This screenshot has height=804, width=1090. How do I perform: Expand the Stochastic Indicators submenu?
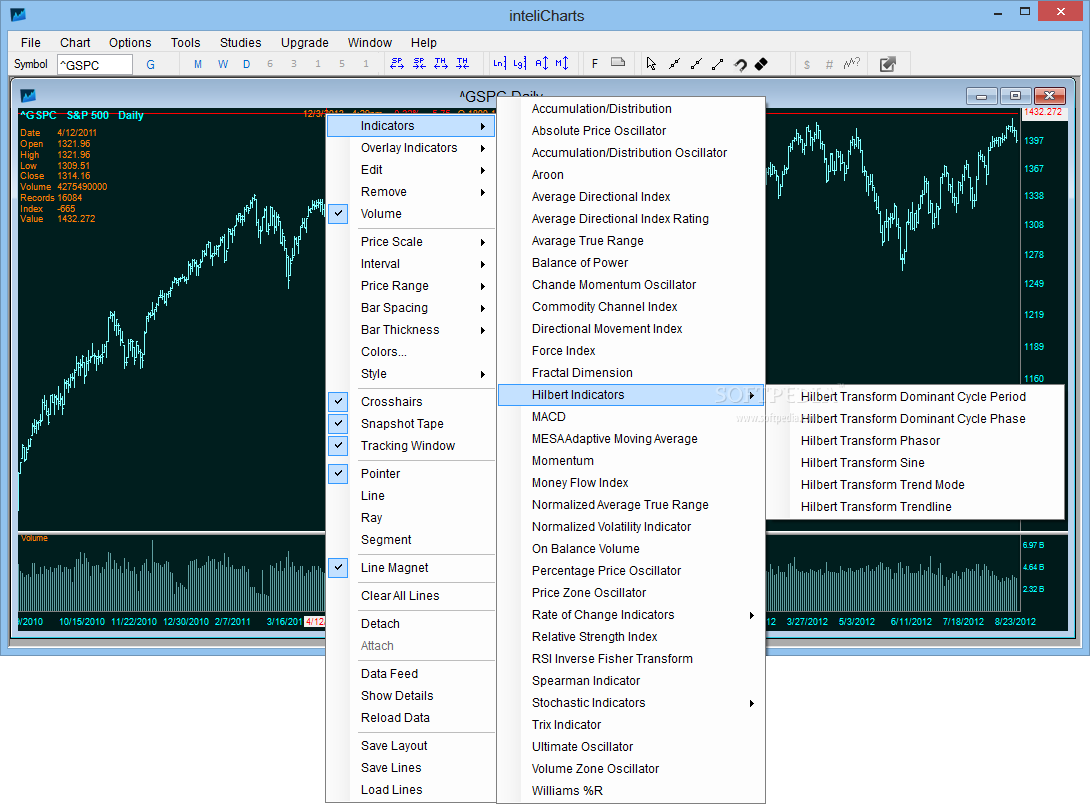(631, 703)
